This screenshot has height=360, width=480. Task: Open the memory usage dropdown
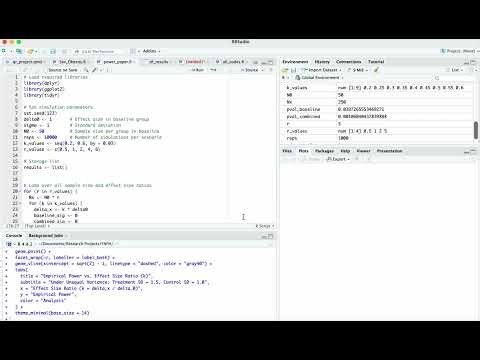click(357, 70)
